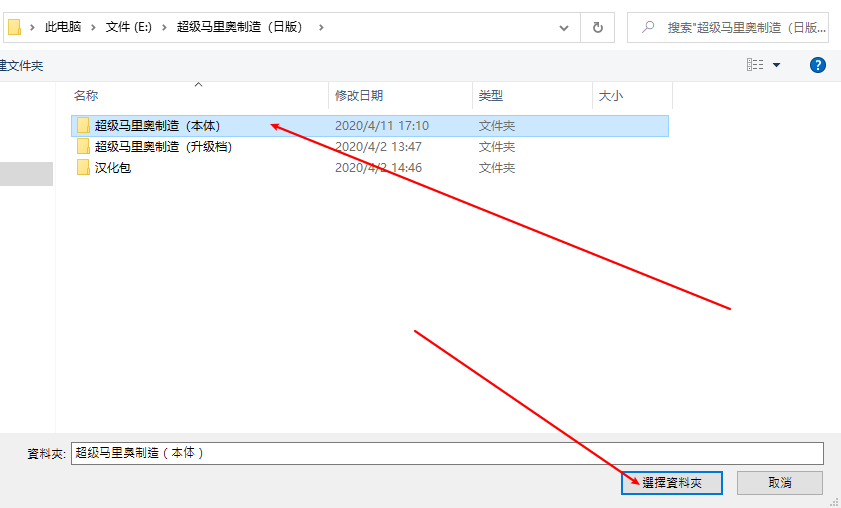This screenshot has height=508, width=841.
Task: Sort by the 类型 column header
Action: coord(532,95)
